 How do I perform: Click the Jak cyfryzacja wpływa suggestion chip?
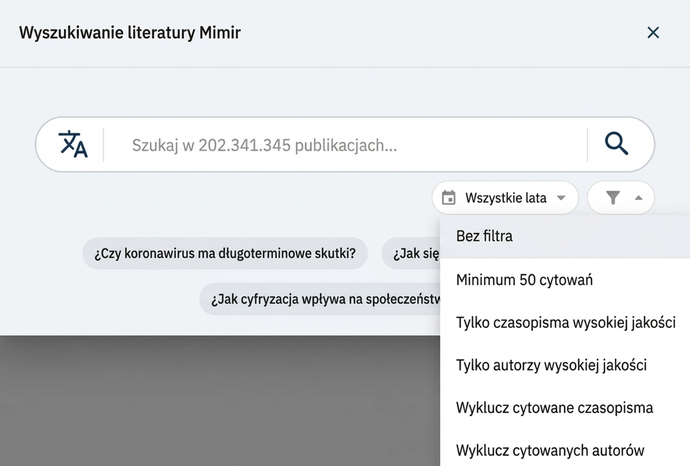tap(320, 299)
